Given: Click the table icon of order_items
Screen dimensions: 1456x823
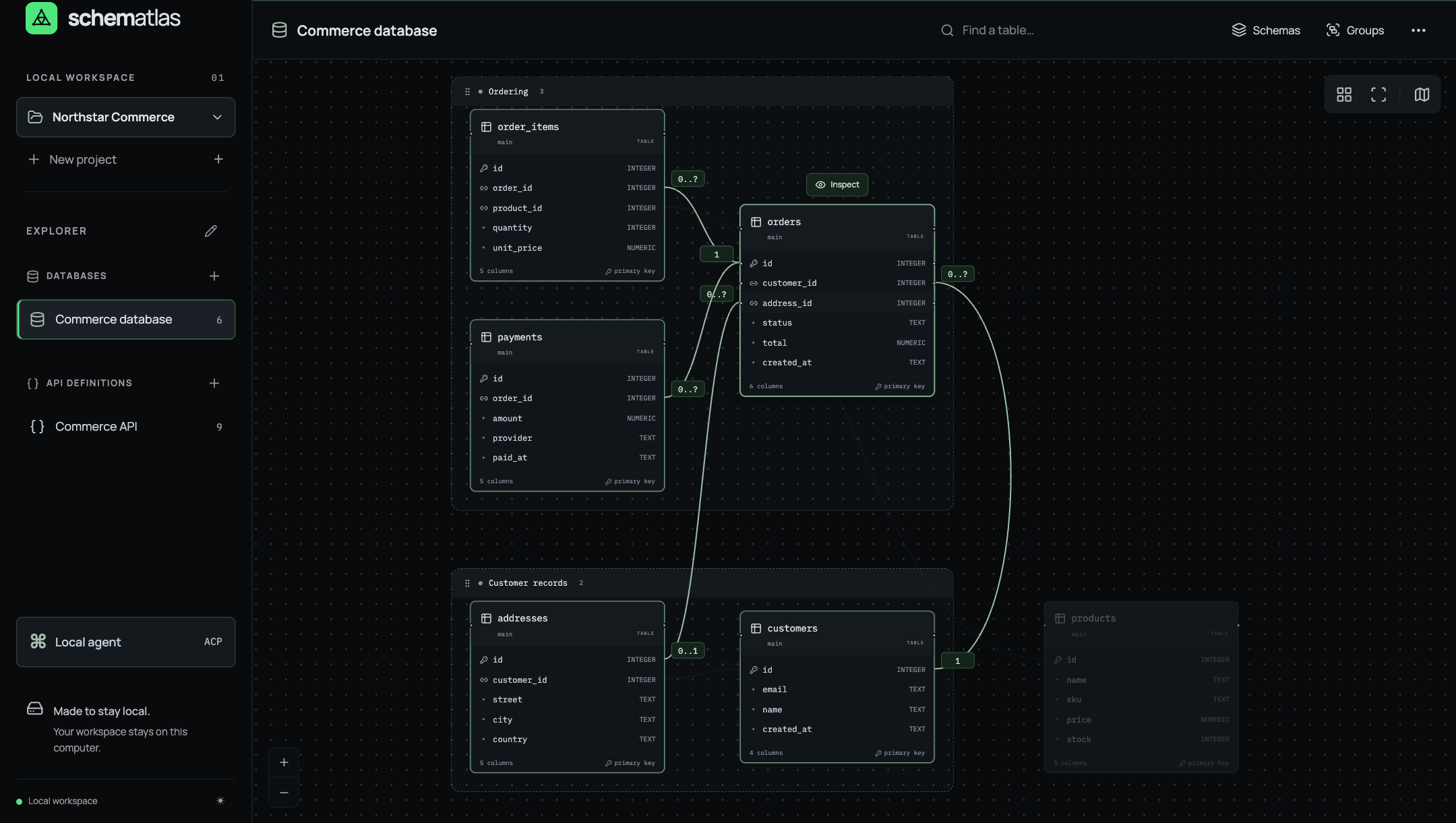Looking at the screenshot, I should point(486,127).
